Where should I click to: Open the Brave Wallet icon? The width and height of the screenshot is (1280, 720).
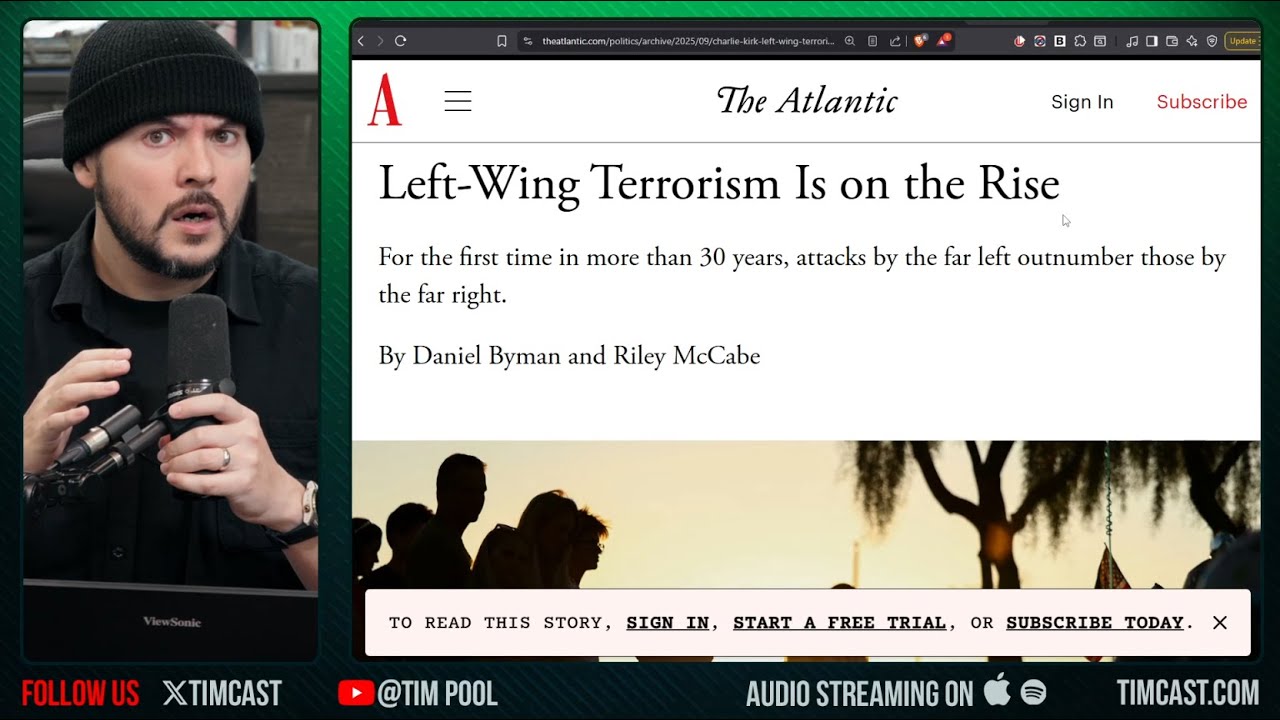(x=1172, y=41)
